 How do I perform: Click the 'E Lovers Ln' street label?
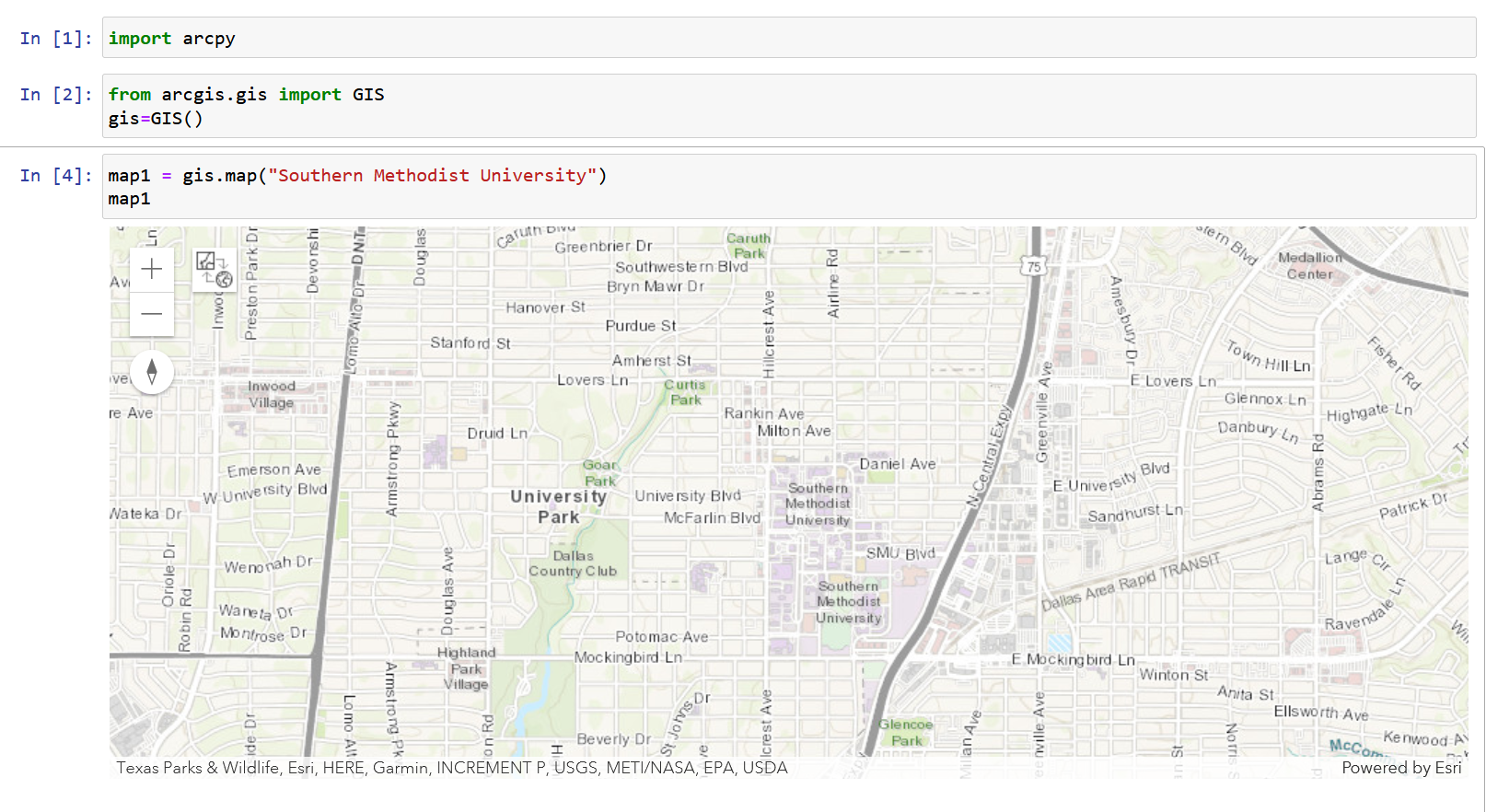1173,380
